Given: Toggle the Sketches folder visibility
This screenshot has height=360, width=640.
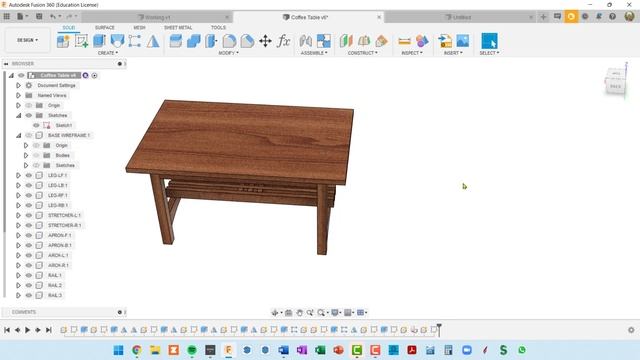Looking at the screenshot, I should 29,115.
